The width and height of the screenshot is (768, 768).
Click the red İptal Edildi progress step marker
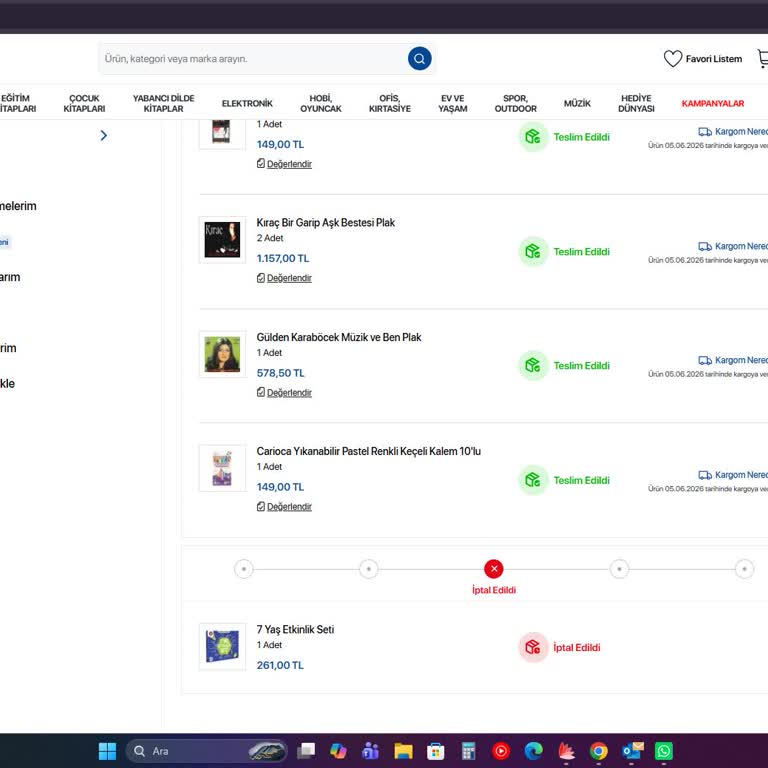tap(494, 569)
